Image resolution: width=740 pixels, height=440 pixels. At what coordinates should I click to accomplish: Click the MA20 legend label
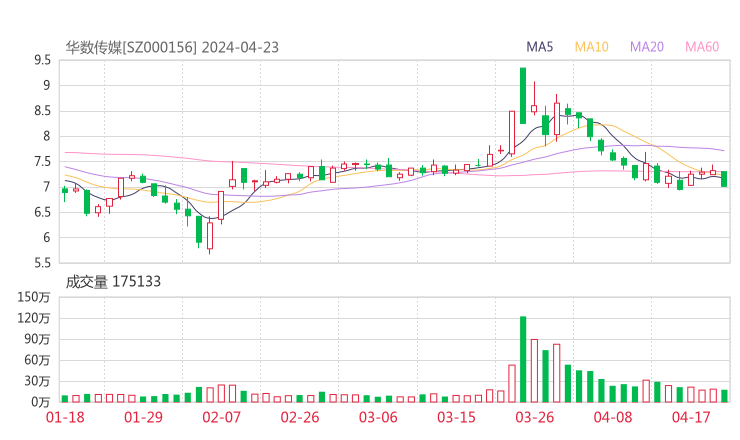pyautogui.click(x=647, y=47)
